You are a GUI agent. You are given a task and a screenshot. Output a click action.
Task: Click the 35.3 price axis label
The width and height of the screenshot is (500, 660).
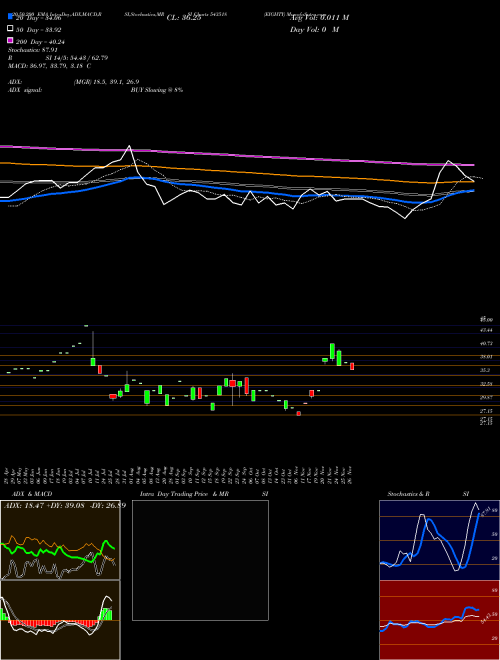pyautogui.click(x=485, y=370)
